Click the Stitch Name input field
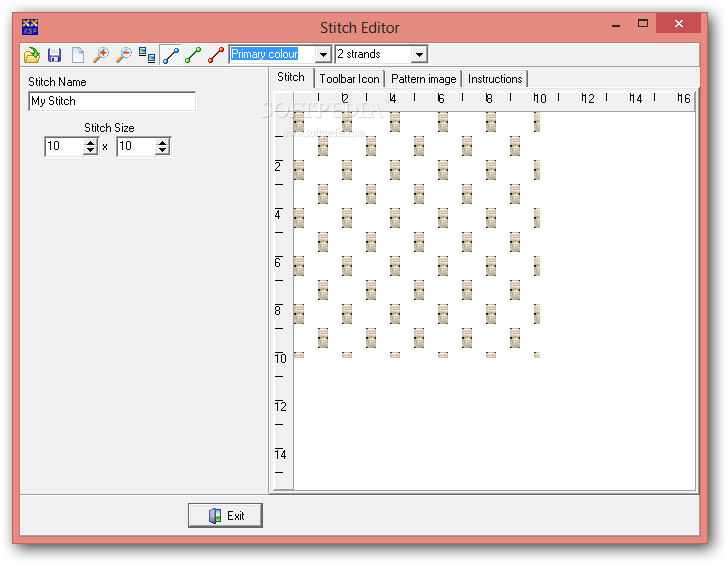Screen dimensions: 728x564 112,101
